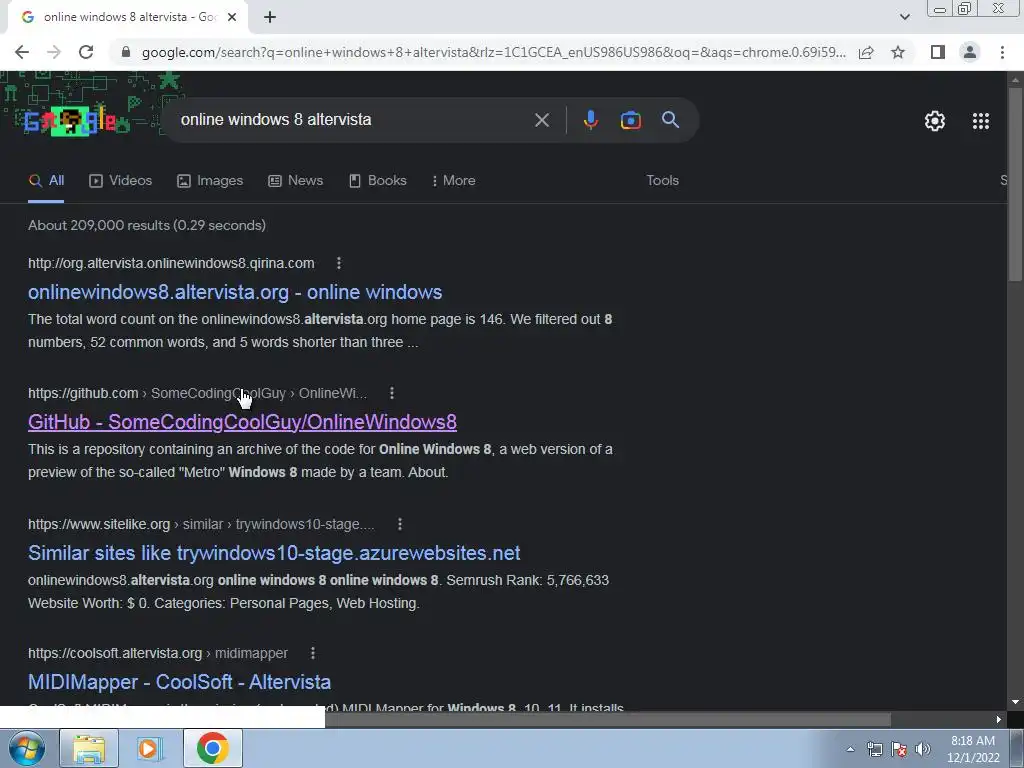Switch to the News tab
The image size is (1024, 768).
(x=295, y=181)
